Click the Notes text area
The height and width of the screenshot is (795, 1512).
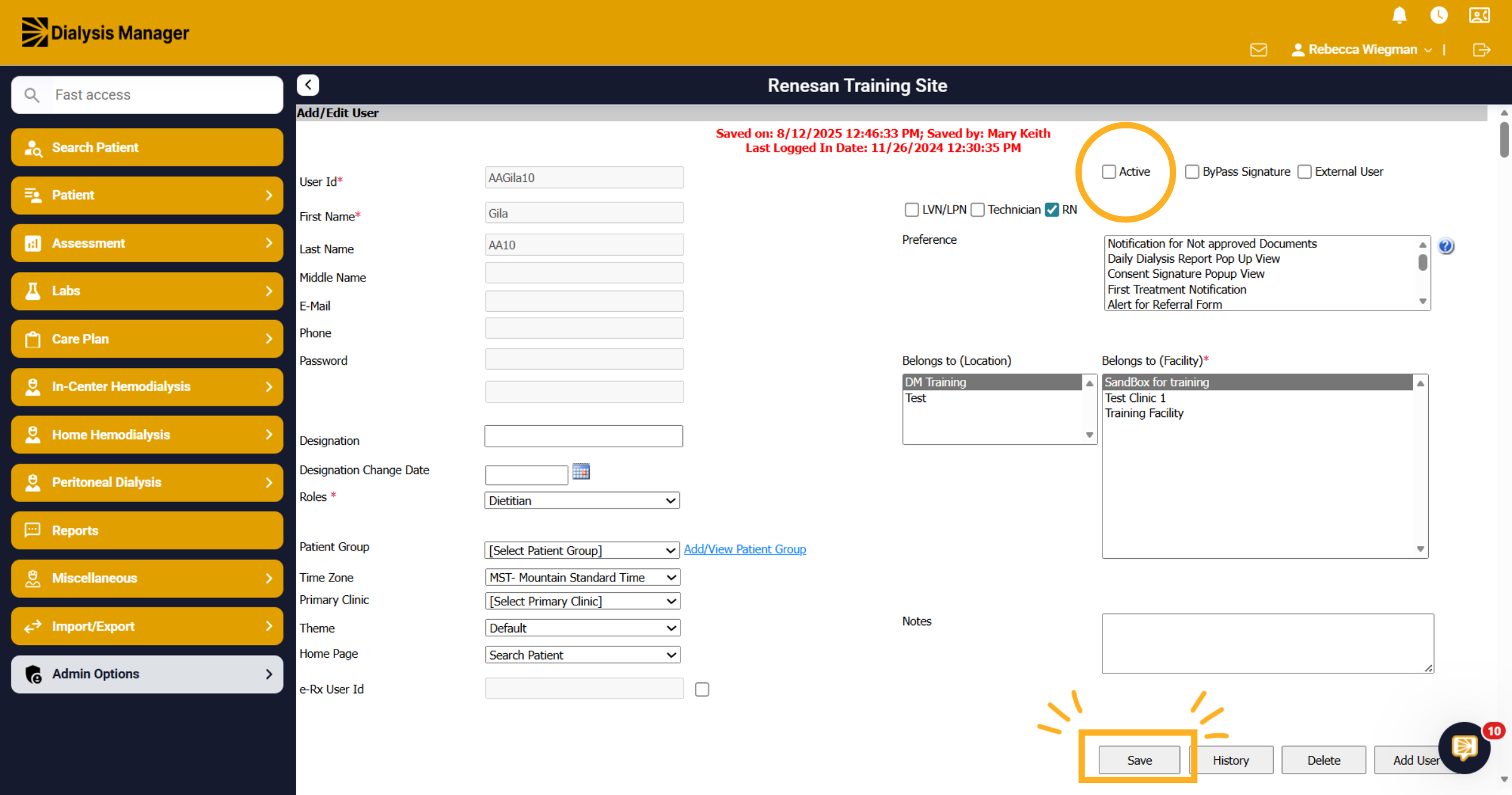pos(1268,643)
